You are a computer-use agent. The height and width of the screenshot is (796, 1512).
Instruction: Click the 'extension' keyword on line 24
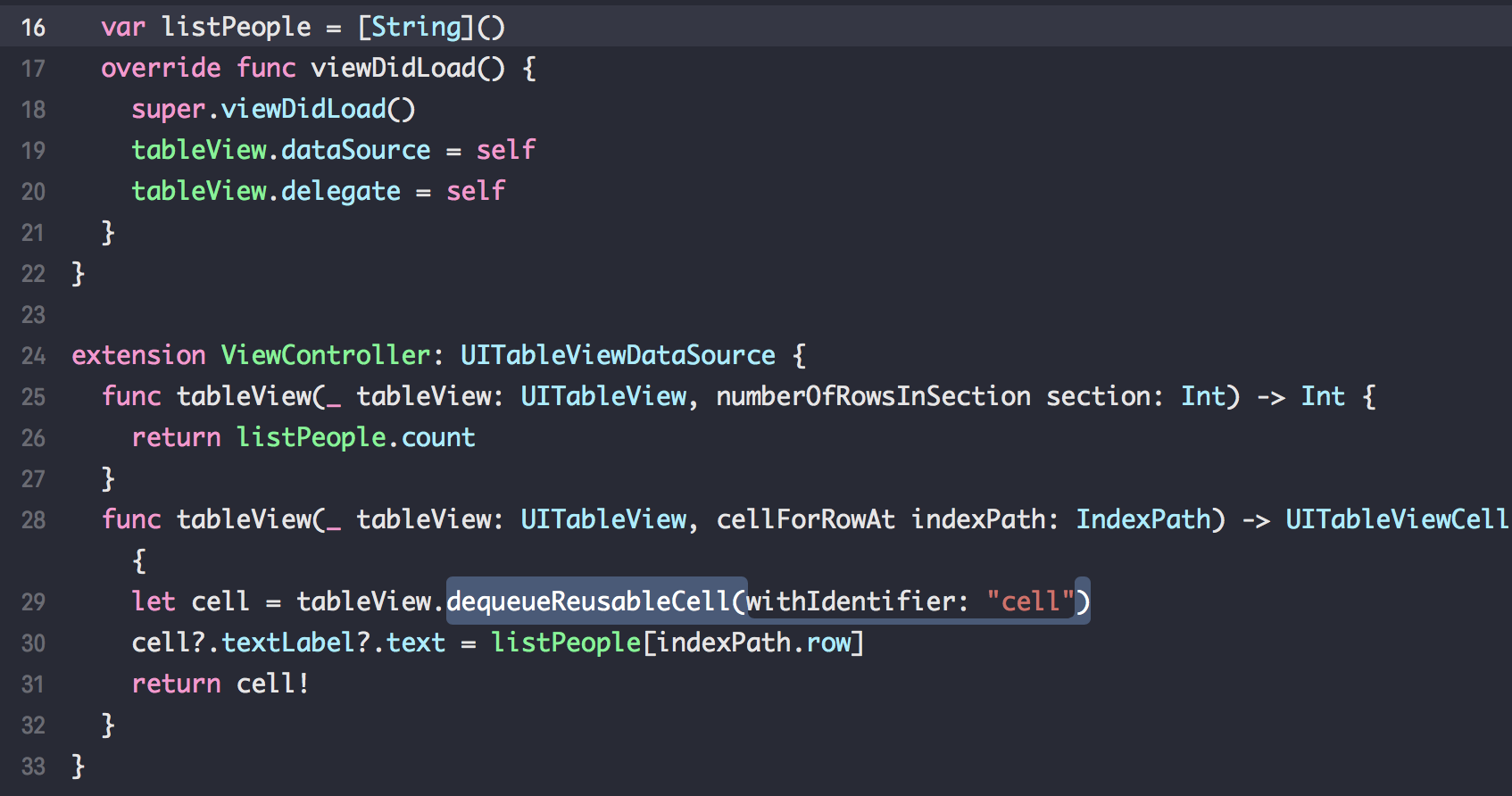[138, 355]
